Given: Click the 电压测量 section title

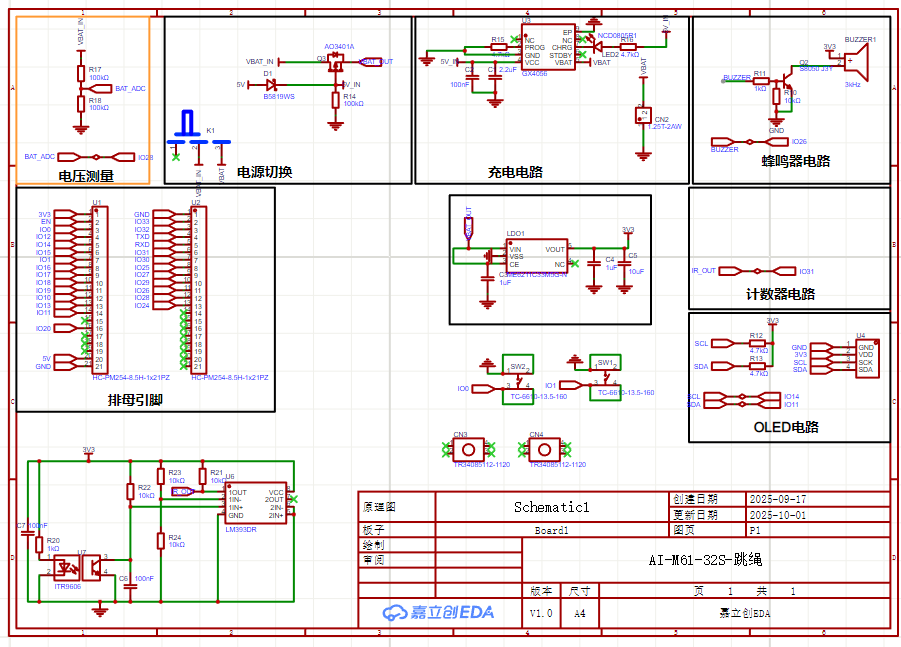Looking at the screenshot, I should (x=86, y=176).
